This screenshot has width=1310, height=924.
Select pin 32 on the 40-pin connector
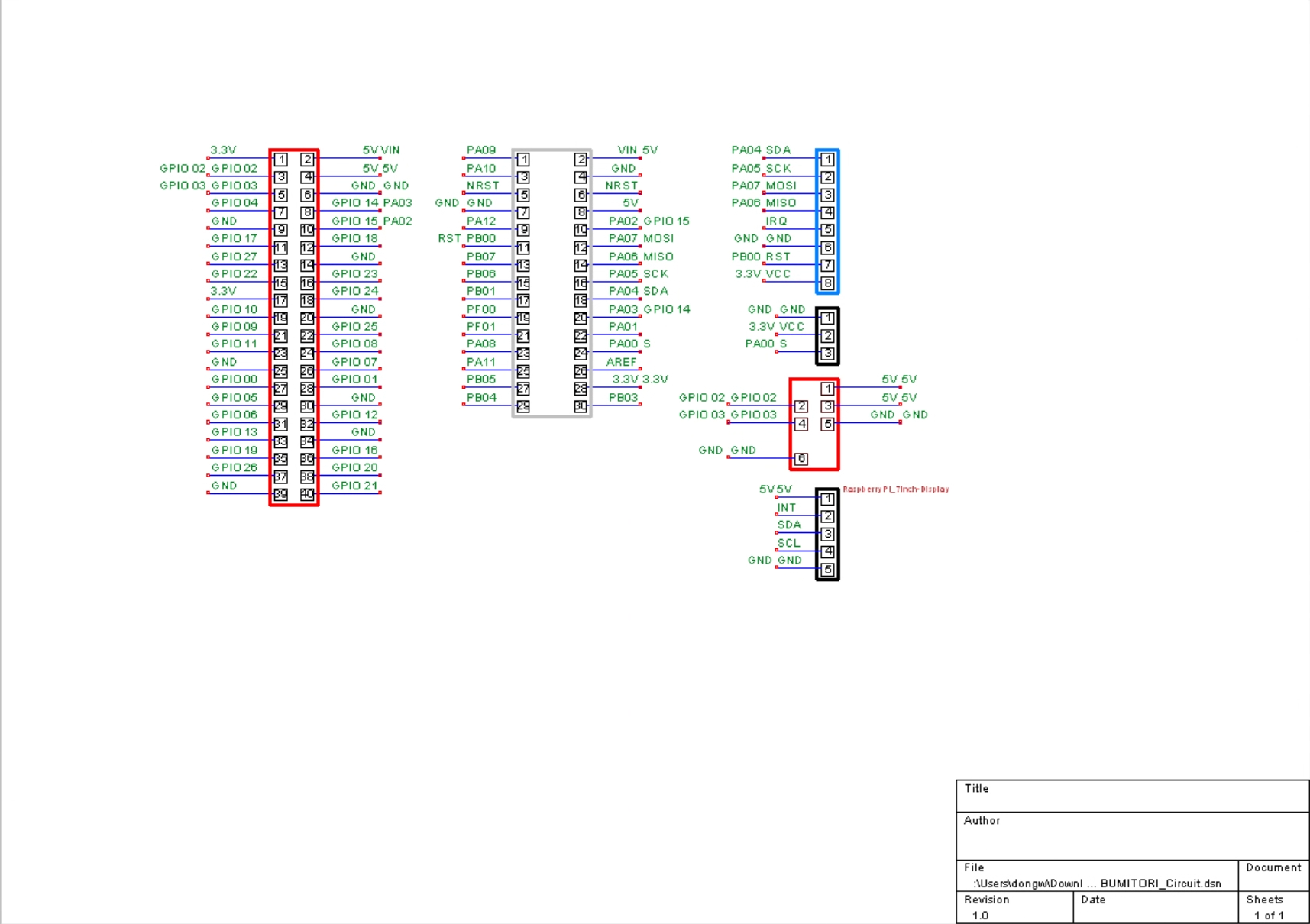307,424
